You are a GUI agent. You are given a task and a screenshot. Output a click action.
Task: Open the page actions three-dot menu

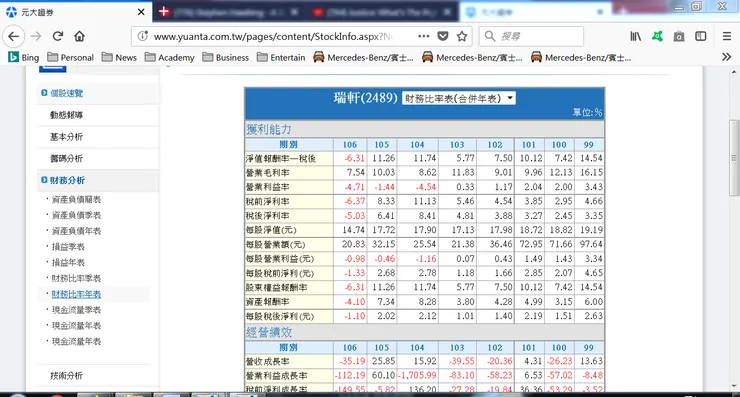[423, 36]
